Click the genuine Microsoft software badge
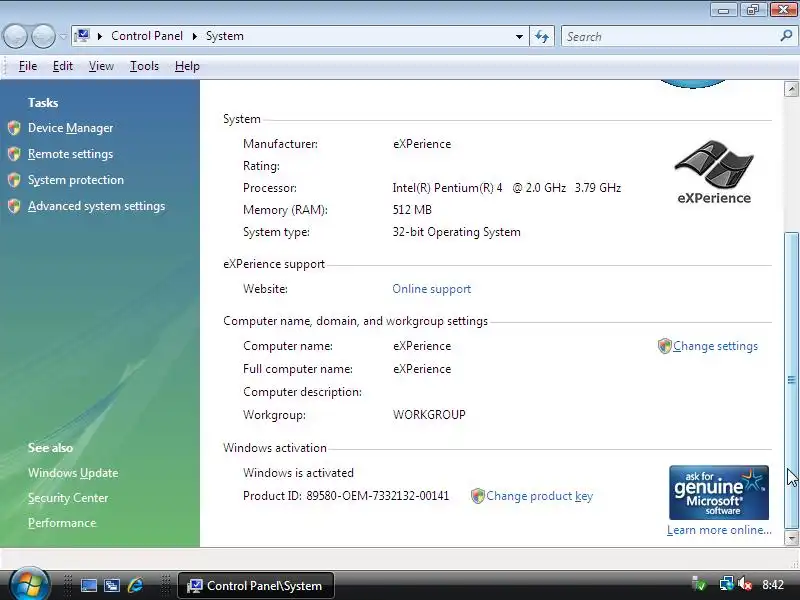Viewport: 800px width, 600px height. pos(719,492)
